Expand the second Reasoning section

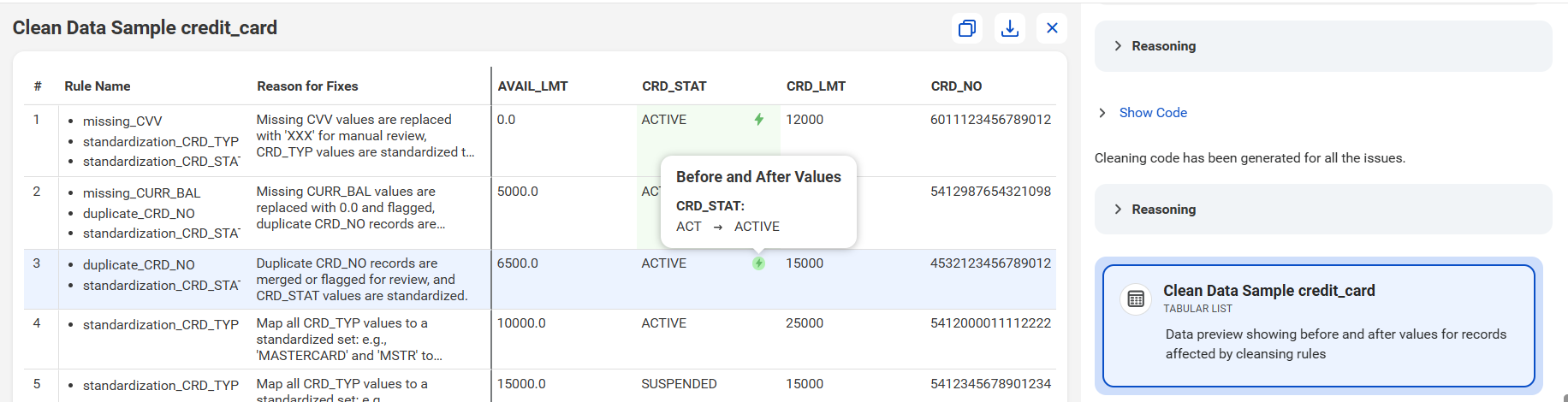tap(1323, 210)
